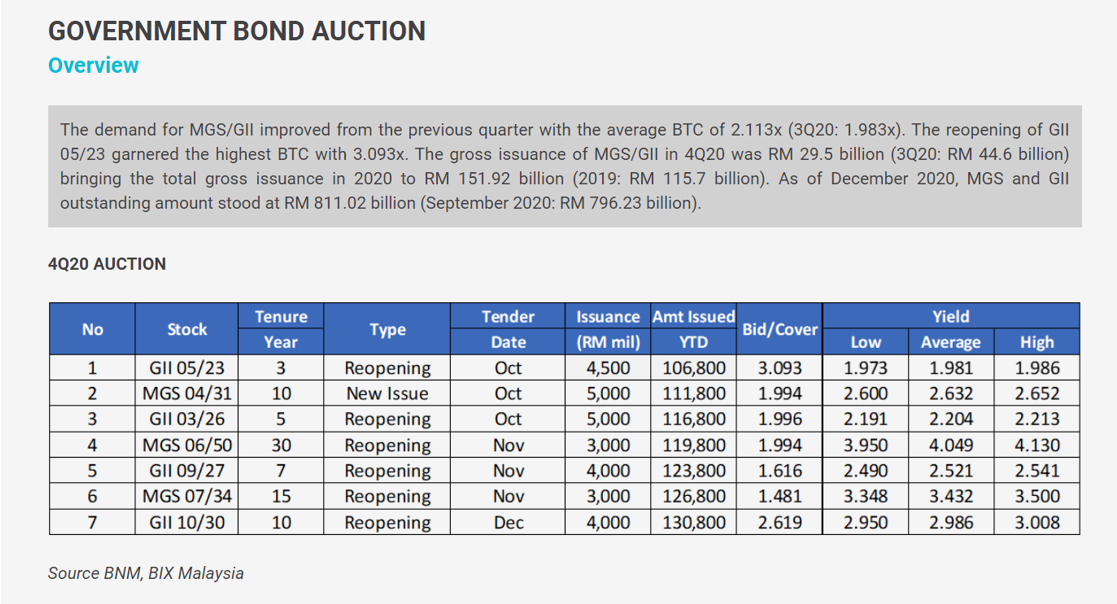This screenshot has height=604, width=1117.
Task: Select the Dec tender date cell
Action: click(508, 522)
